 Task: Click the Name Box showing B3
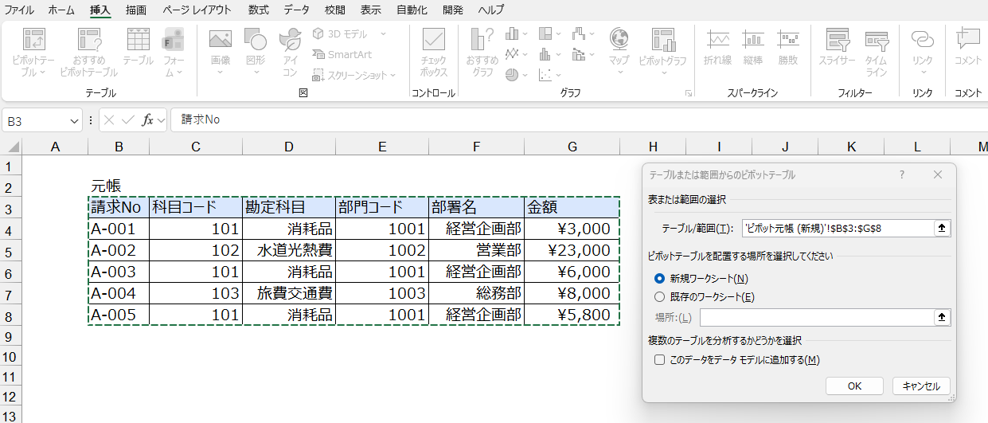(37, 120)
